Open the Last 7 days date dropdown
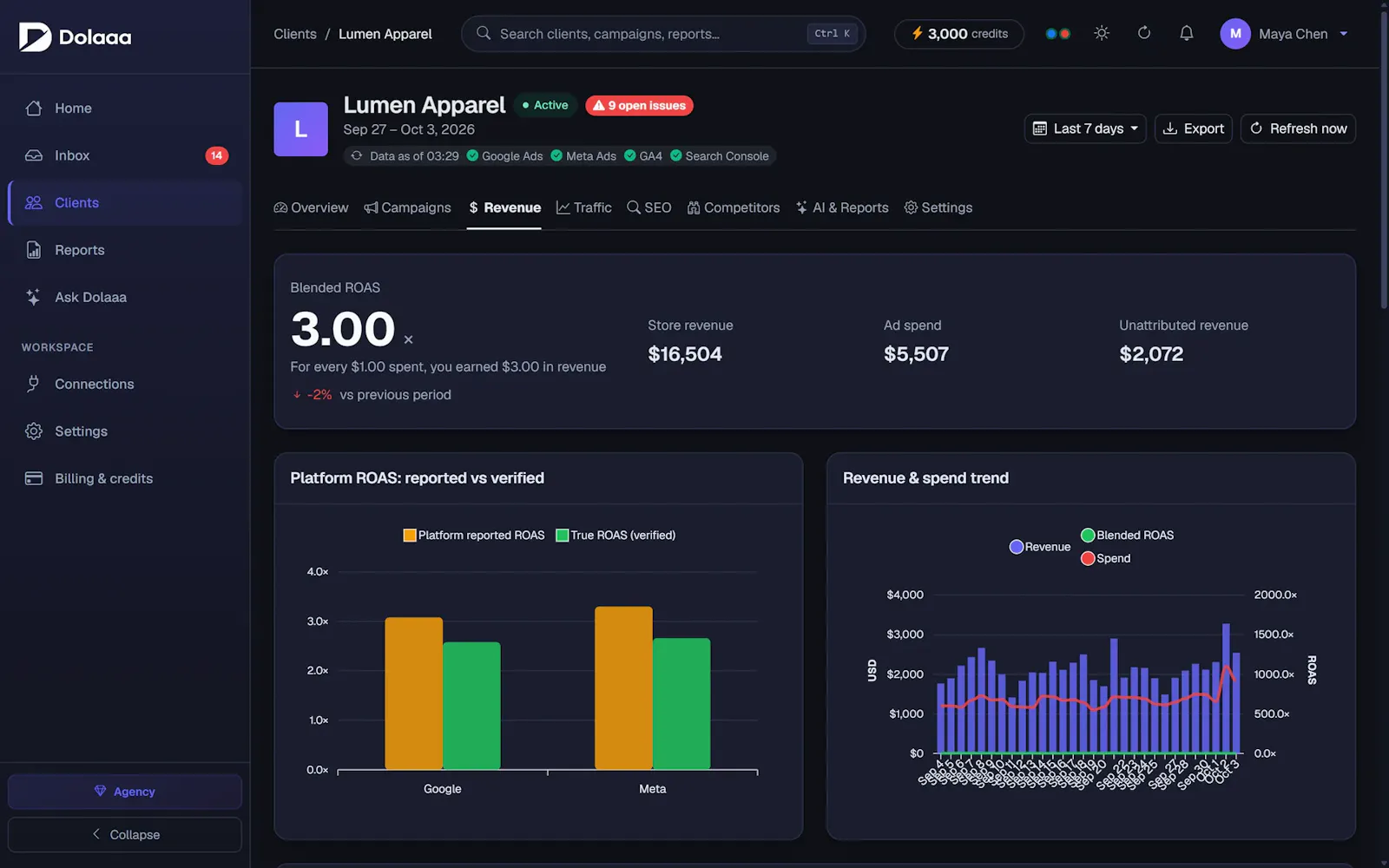1389x868 pixels. [1085, 128]
